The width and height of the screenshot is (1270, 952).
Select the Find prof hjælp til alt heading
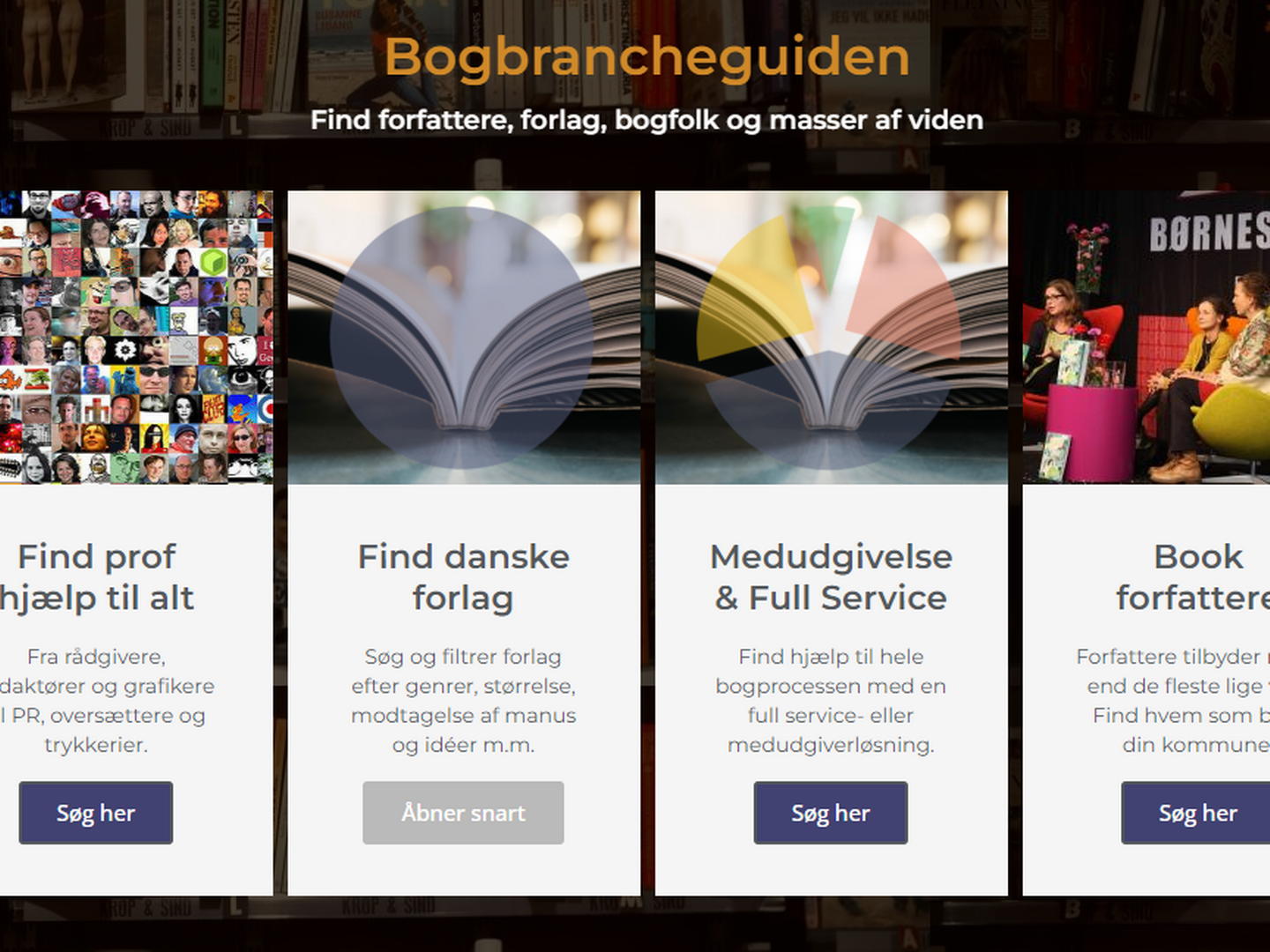[97, 577]
